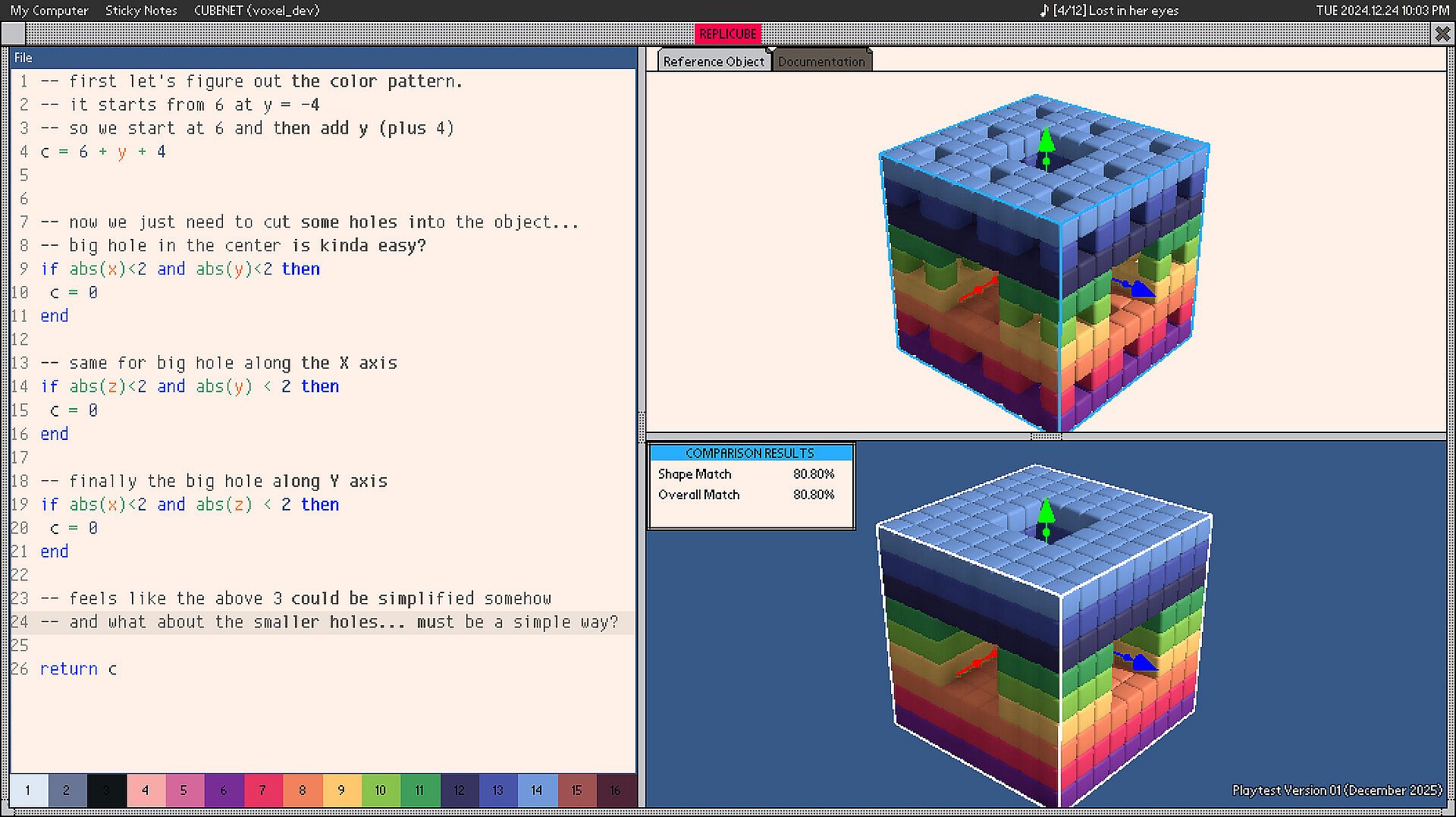The image size is (1456, 817).
Task: Click the Overall Match 80.80% value
Action: pyautogui.click(x=814, y=495)
